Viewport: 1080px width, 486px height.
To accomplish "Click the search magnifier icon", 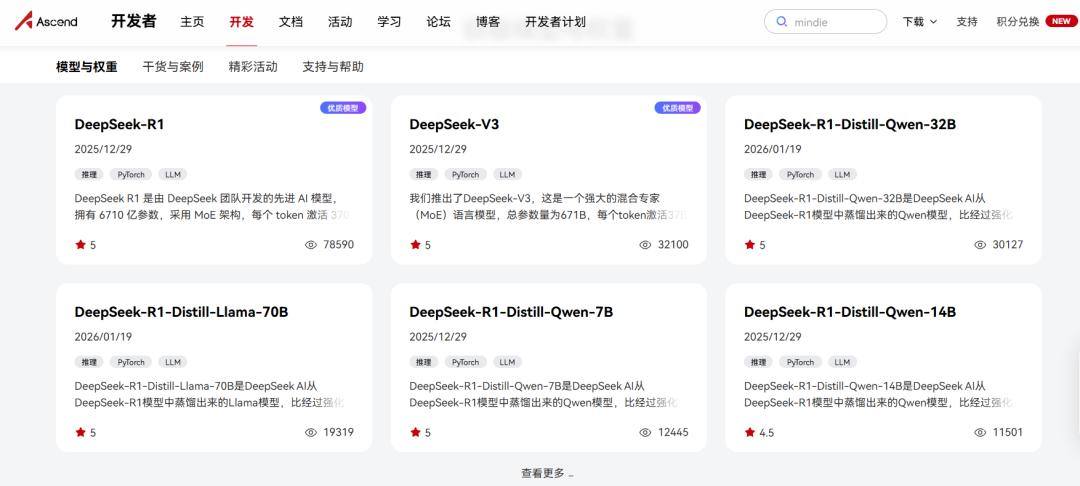I will pyautogui.click(x=782, y=22).
